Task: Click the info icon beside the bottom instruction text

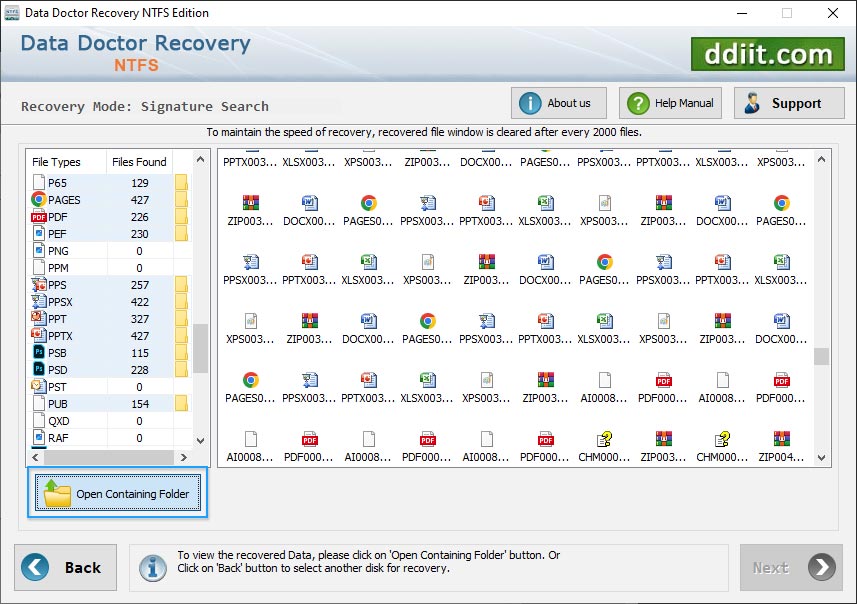Action: click(153, 567)
